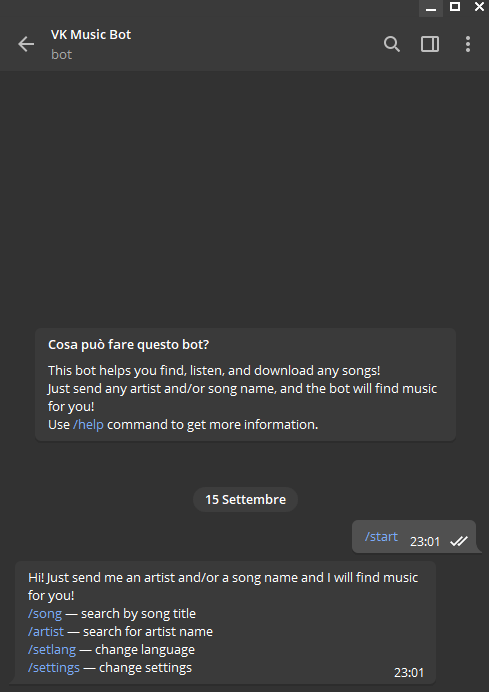Image resolution: width=489 pixels, height=692 pixels.
Task: Click the /setlang command link
Action: click(52, 650)
